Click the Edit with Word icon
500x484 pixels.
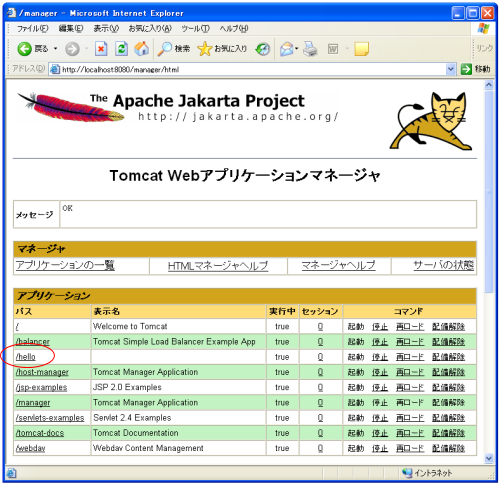(333, 49)
